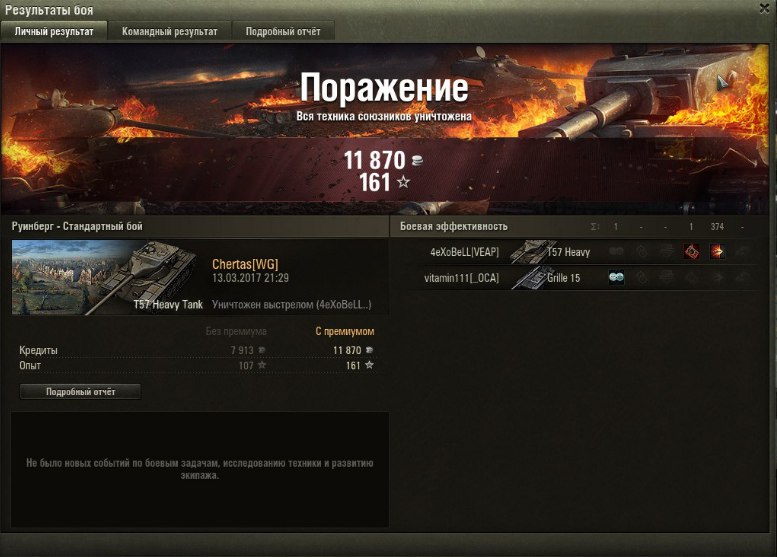Click the binoculars spotted icon for vitamin111

616,278
